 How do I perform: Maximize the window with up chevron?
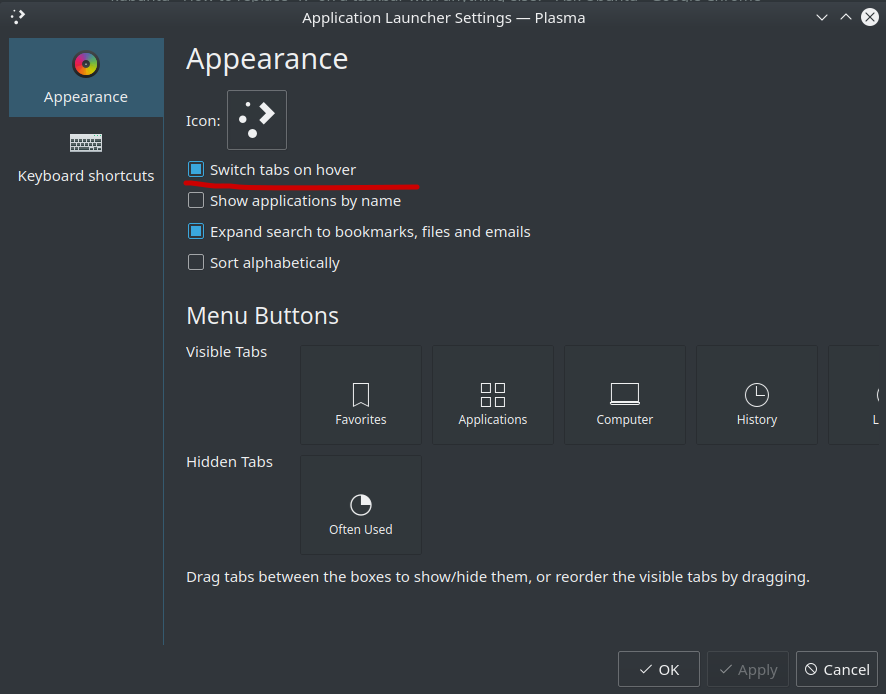[846, 18]
